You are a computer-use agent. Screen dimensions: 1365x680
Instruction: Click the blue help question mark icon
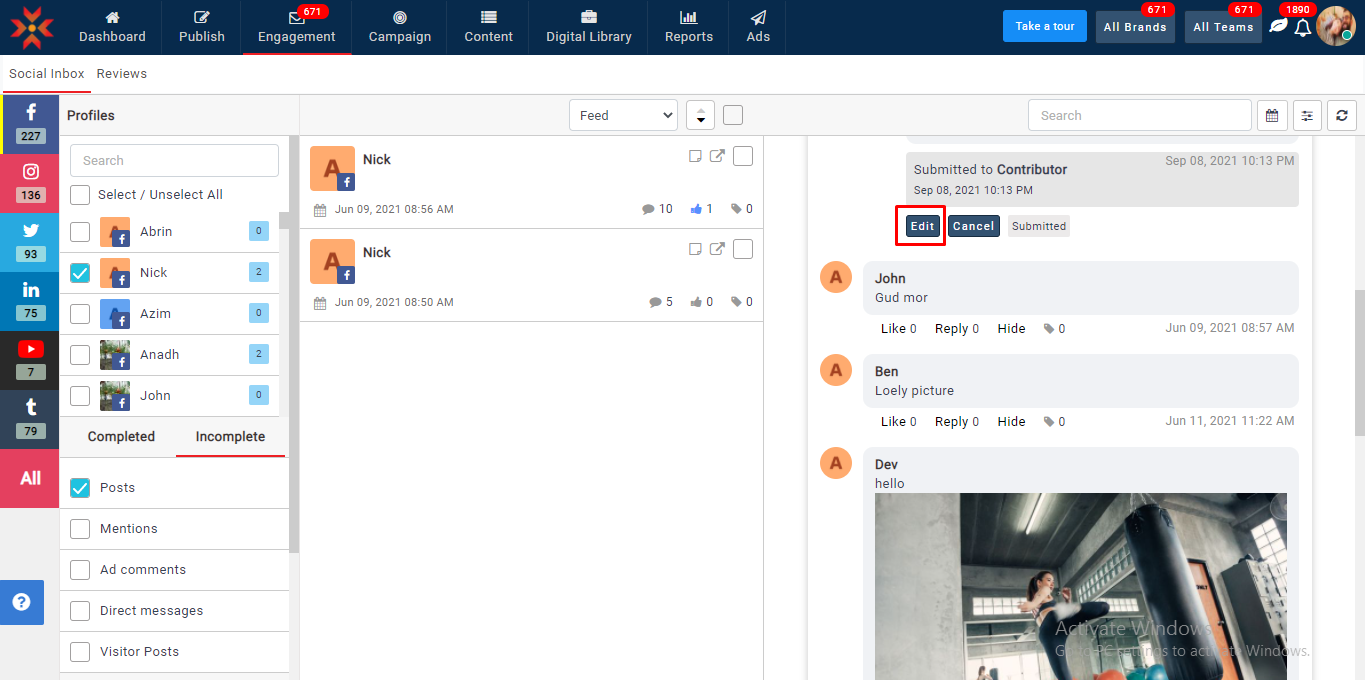click(x=21, y=602)
